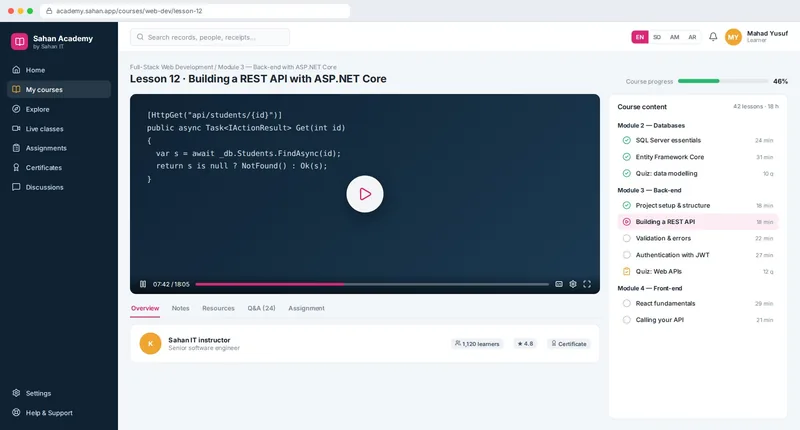Click React fundamentals status circle

tap(627, 303)
